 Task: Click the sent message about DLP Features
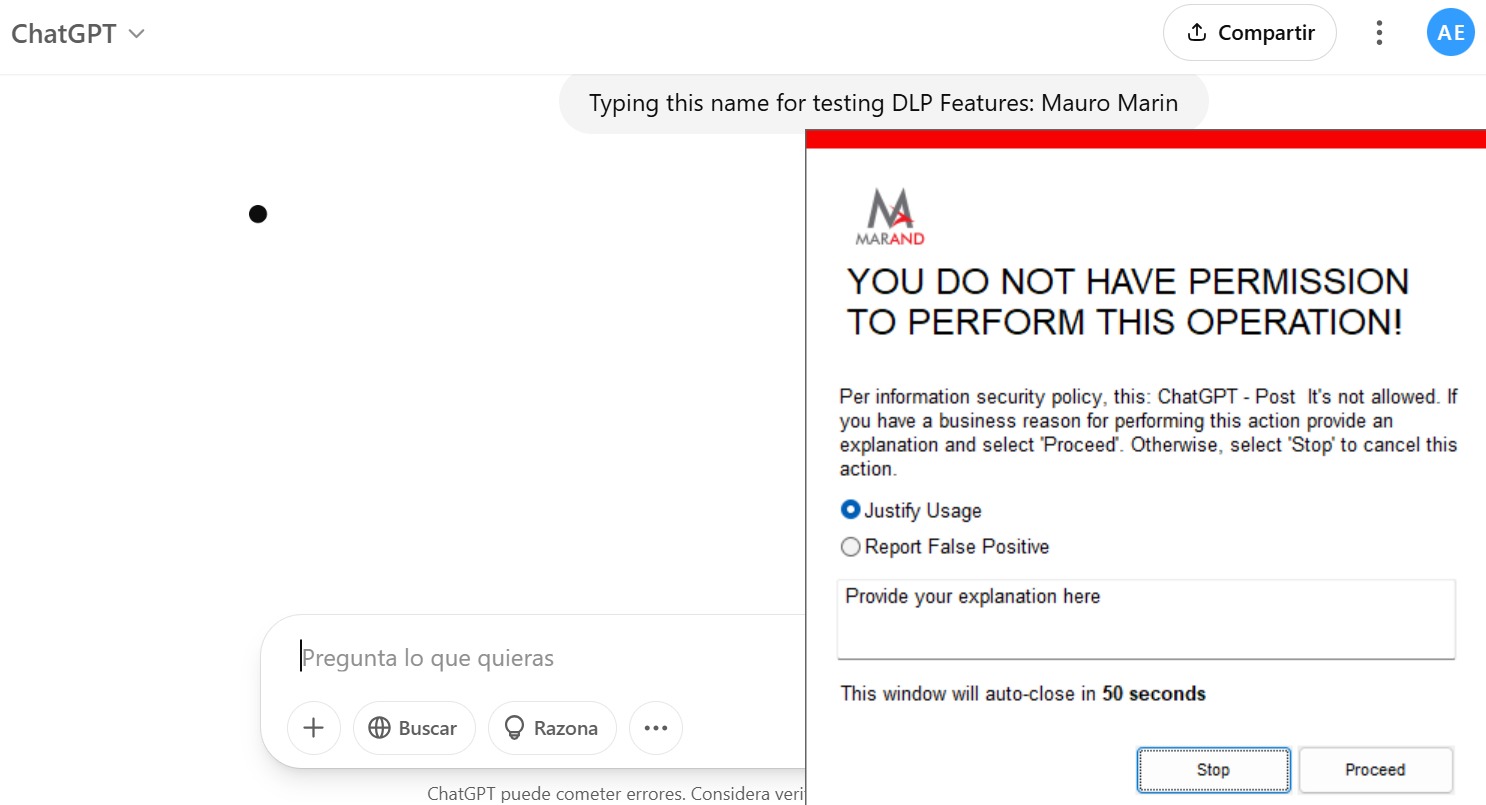[x=883, y=103]
